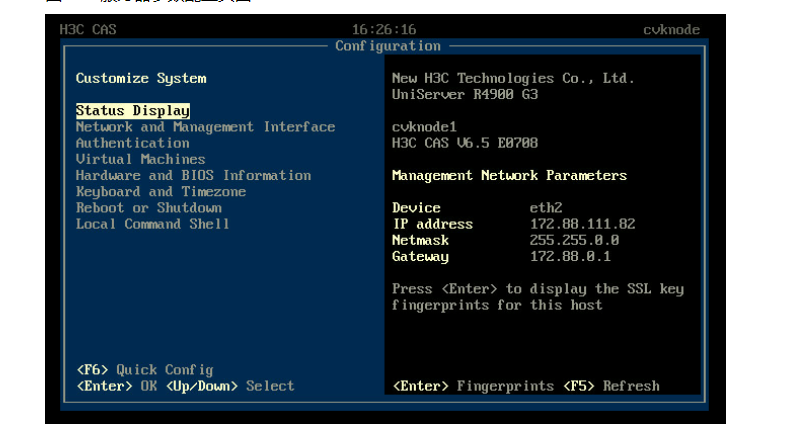Click the Gateway value 172.88.0.1
Viewport: 807px width, 444px height.
pos(570,257)
